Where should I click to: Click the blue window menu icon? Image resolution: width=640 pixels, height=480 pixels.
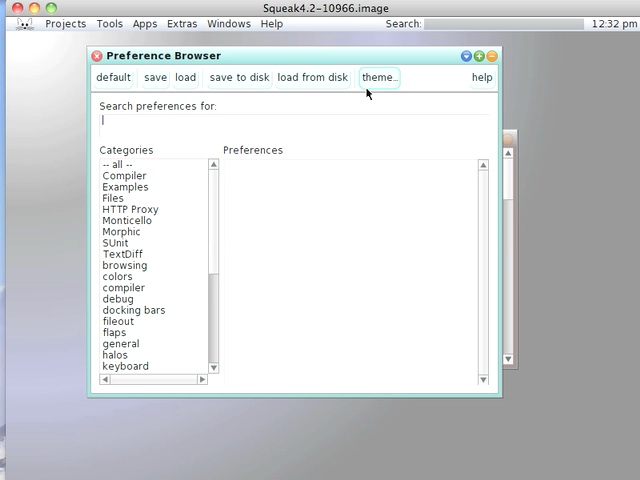pyautogui.click(x=466, y=56)
